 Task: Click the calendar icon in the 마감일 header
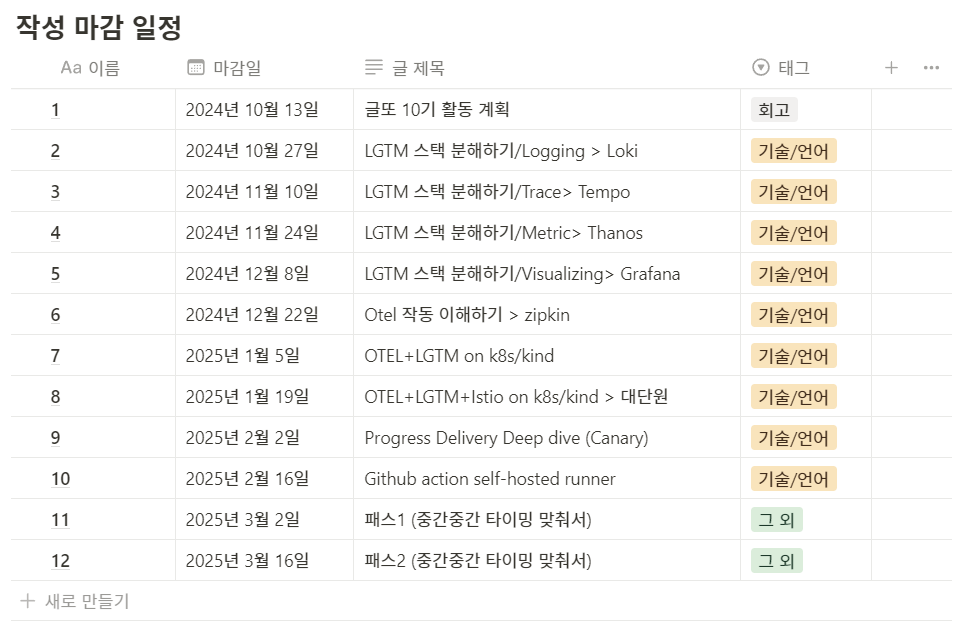pyautogui.click(x=195, y=67)
